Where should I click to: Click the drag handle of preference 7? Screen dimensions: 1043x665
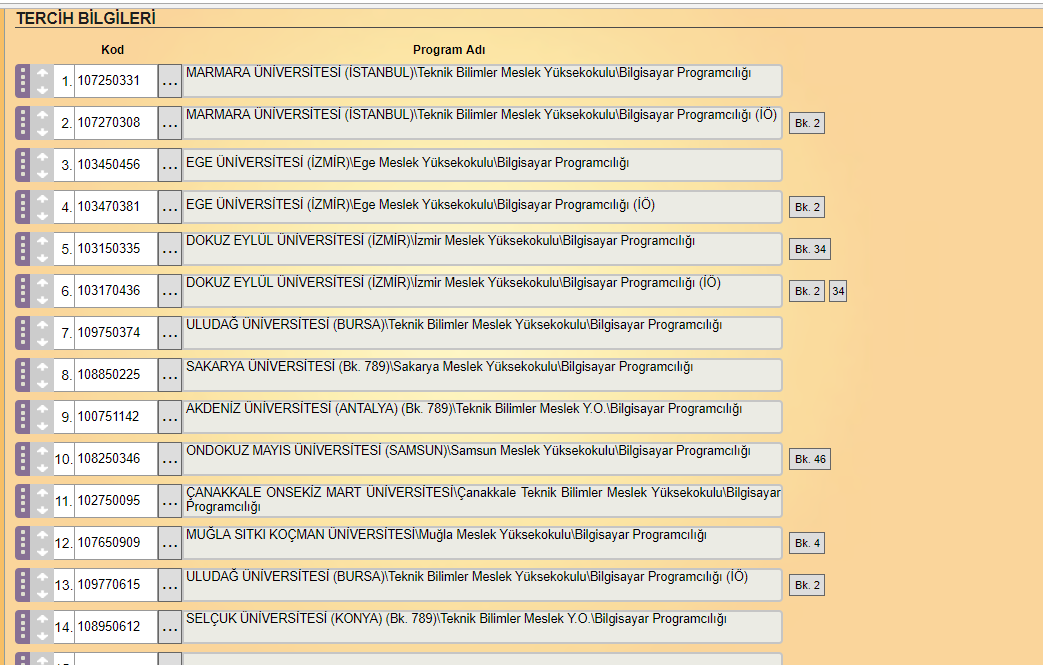(x=23, y=333)
